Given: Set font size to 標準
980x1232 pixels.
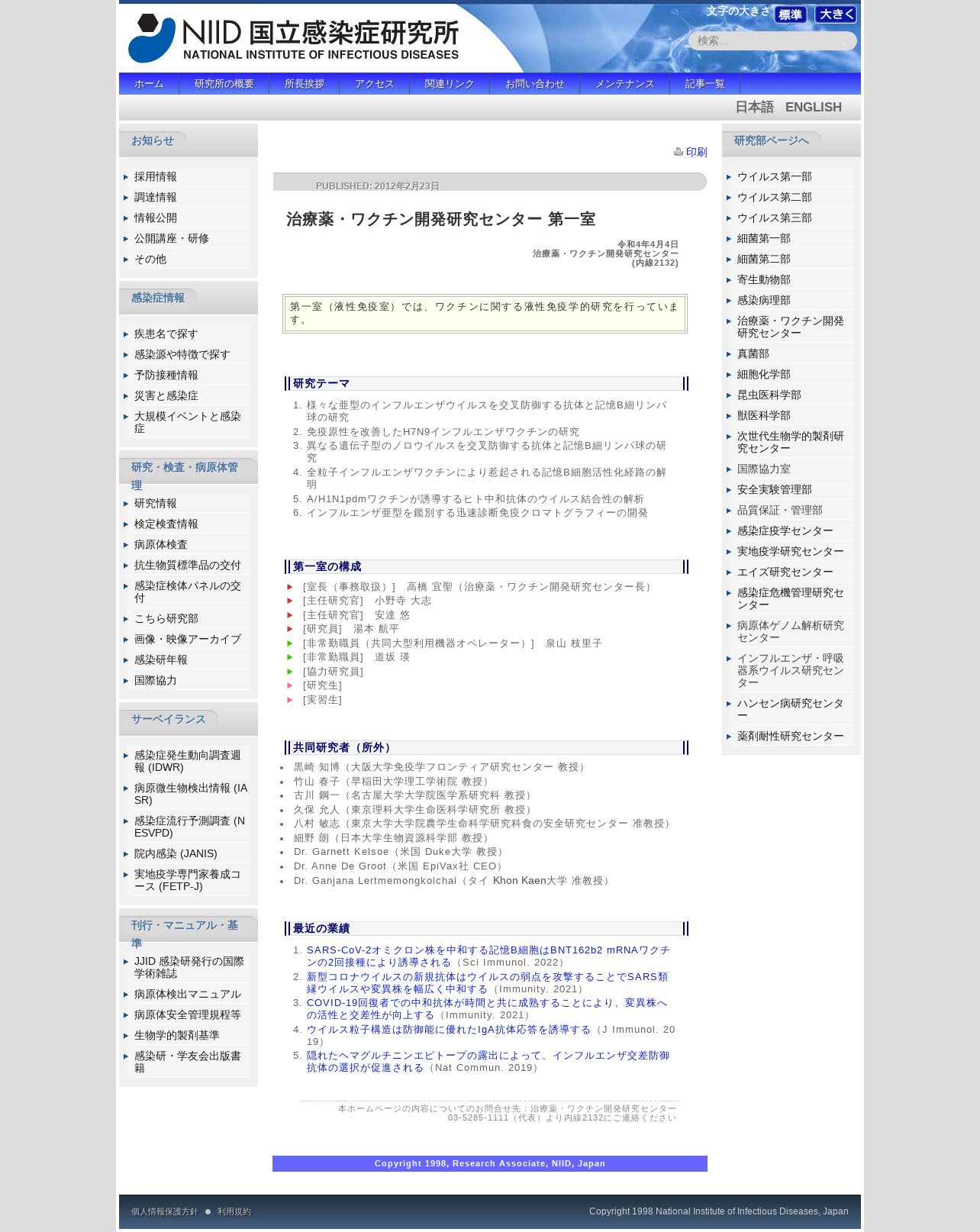Looking at the screenshot, I should tap(791, 15).
